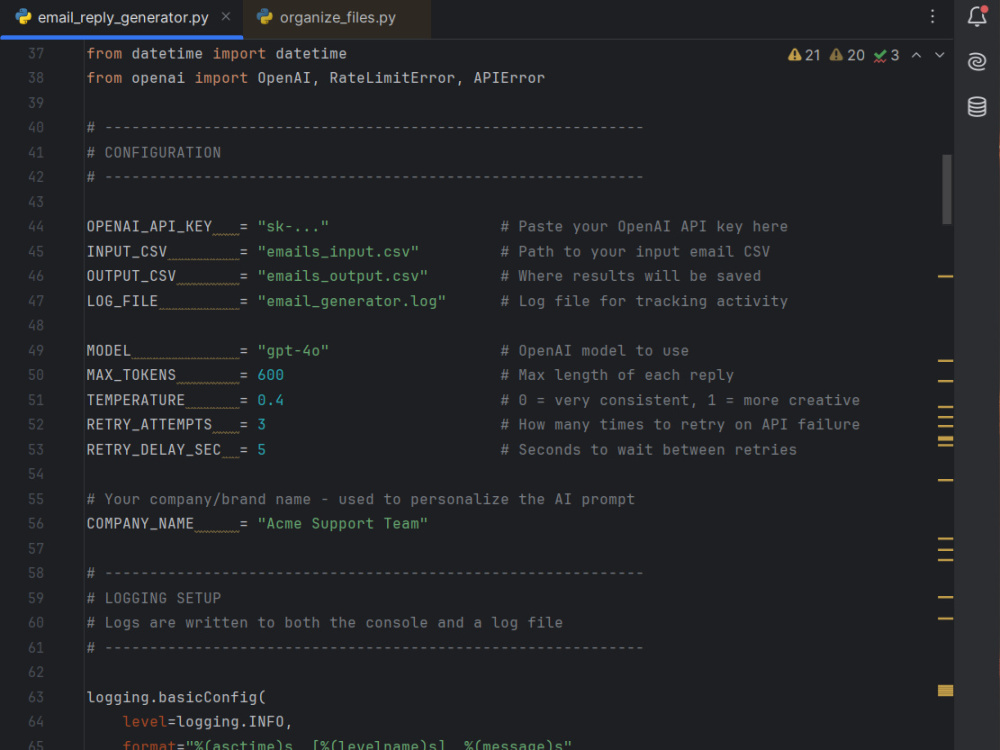Click the level=logging.INFO argument
1000x750 pixels.
coord(207,722)
